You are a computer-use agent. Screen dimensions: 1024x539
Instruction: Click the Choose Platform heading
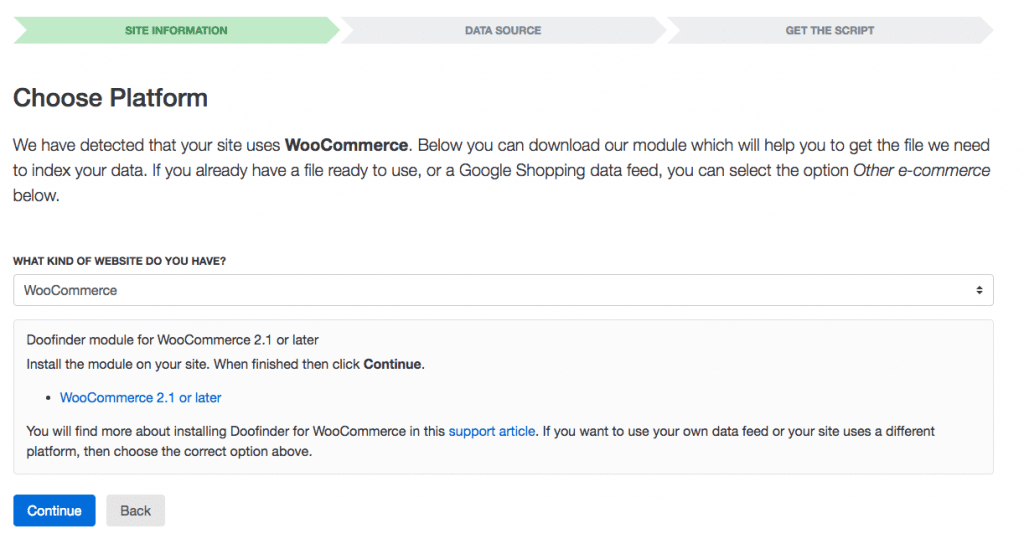pyautogui.click(x=110, y=98)
